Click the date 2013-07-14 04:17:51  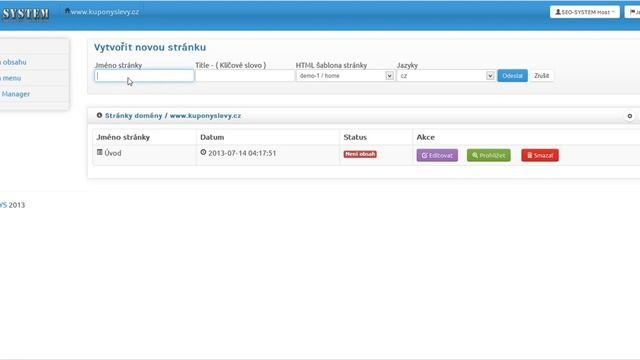(x=242, y=153)
